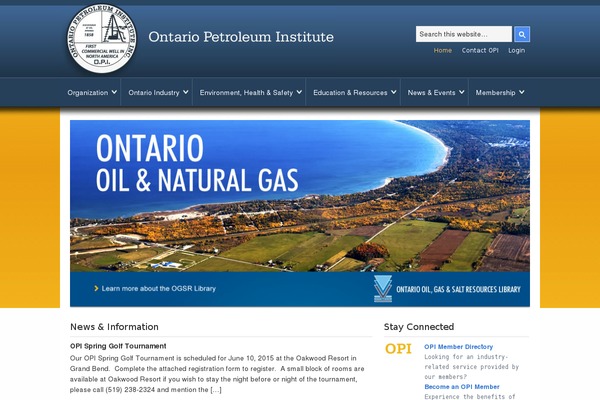Viewport: 600px width, 400px height.
Task: Click the Ontario Oil & Natural Gas banner image
Action: click(x=300, y=196)
